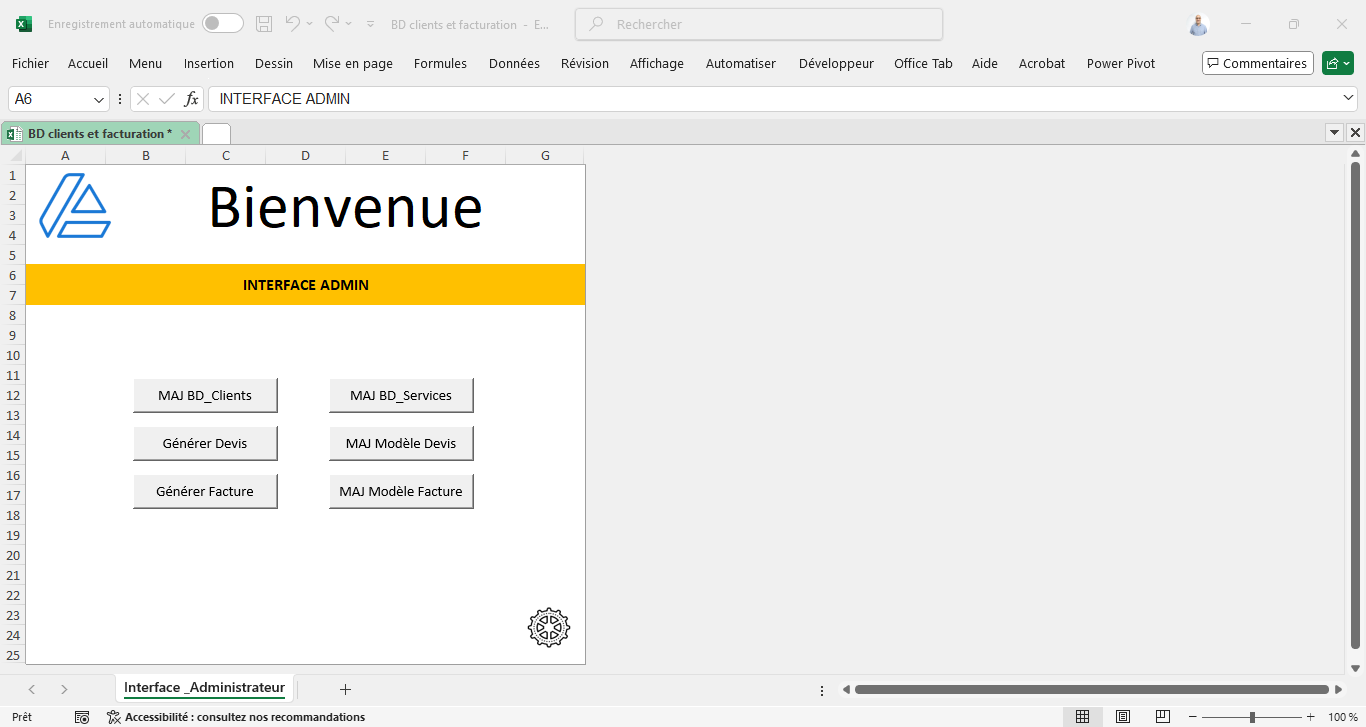Zoom out with the minus icon
Viewport: 1366px width, 727px height.
click(x=1194, y=717)
